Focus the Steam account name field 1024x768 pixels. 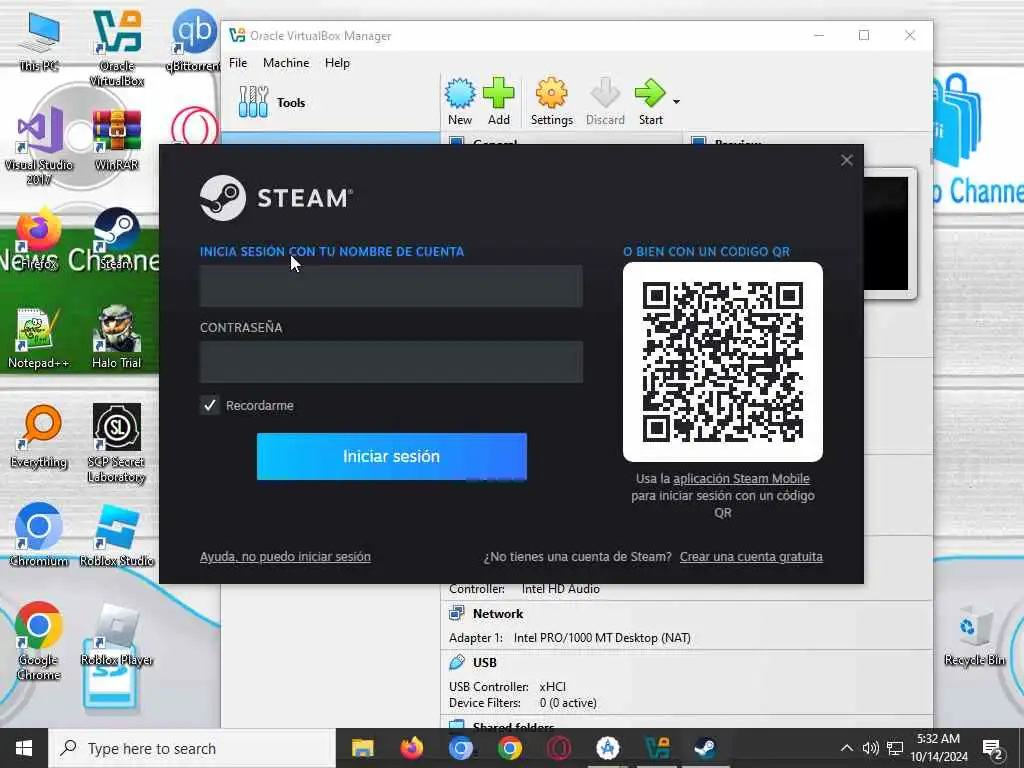coord(391,286)
